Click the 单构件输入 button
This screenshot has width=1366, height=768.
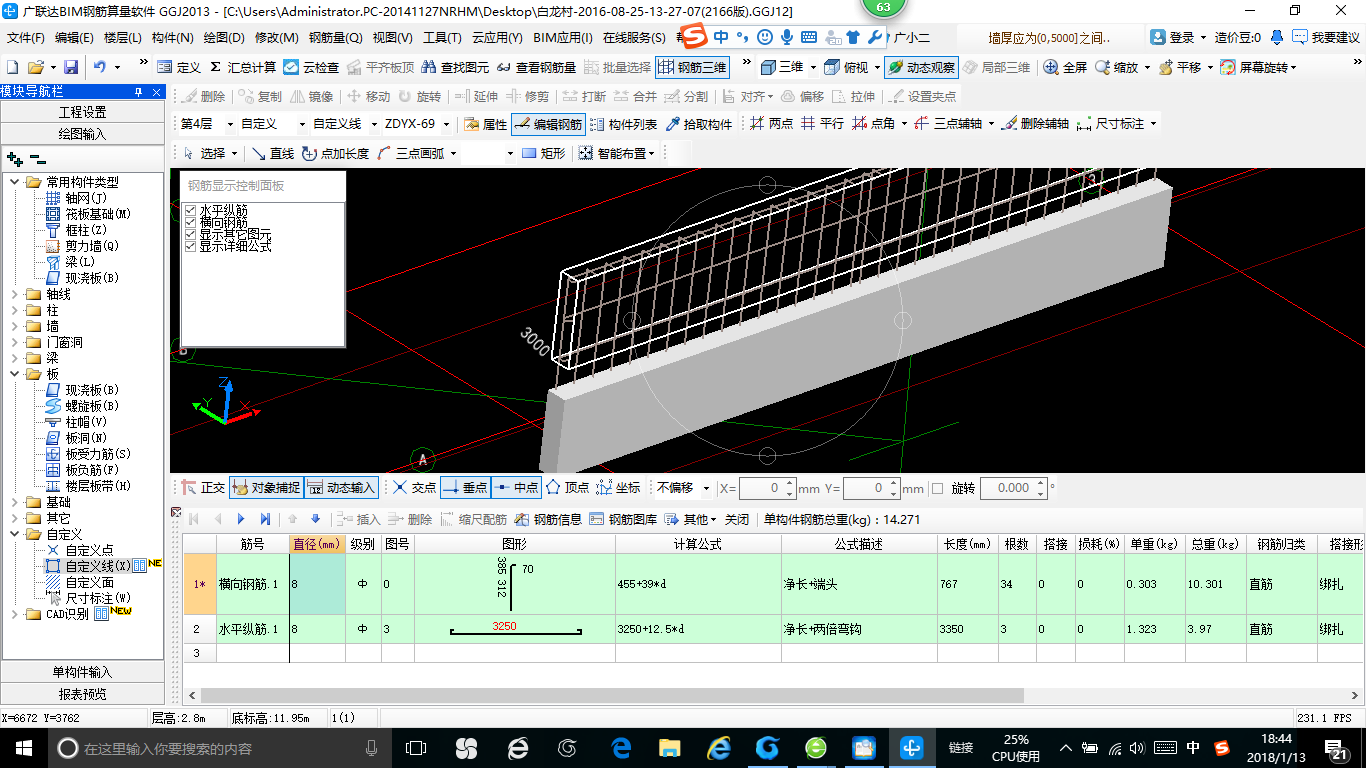pyautogui.click(x=82, y=672)
